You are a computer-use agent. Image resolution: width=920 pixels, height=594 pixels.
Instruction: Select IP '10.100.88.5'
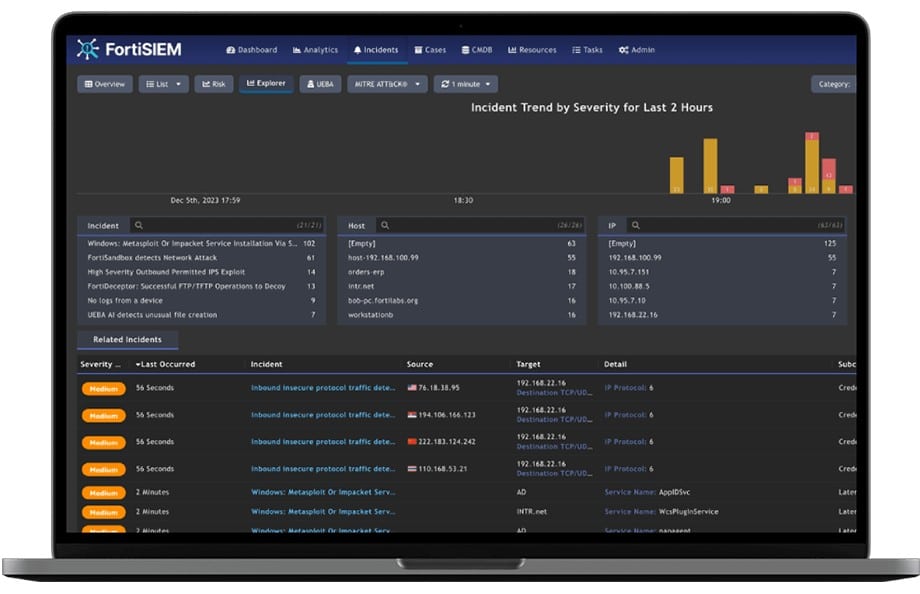(722, 286)
